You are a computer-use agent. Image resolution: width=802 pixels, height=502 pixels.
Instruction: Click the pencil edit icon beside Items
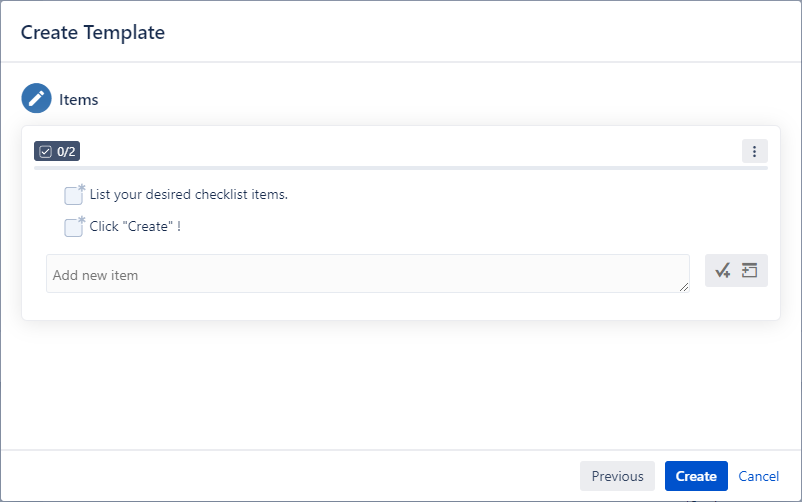tap(36, 99)
